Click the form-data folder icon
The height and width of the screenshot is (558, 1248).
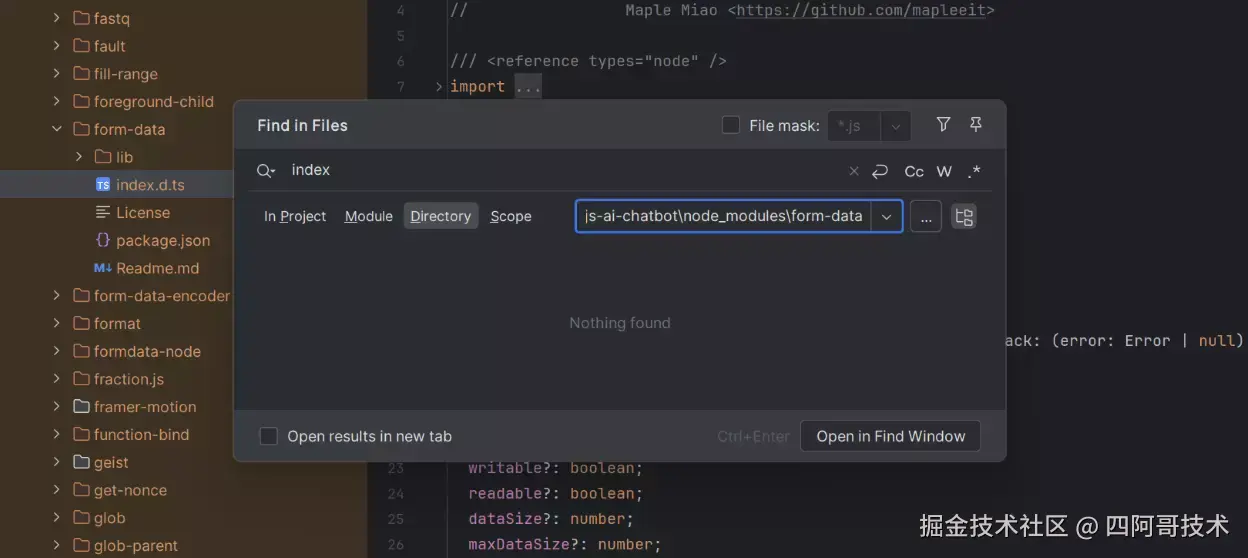tap(82, 129)
